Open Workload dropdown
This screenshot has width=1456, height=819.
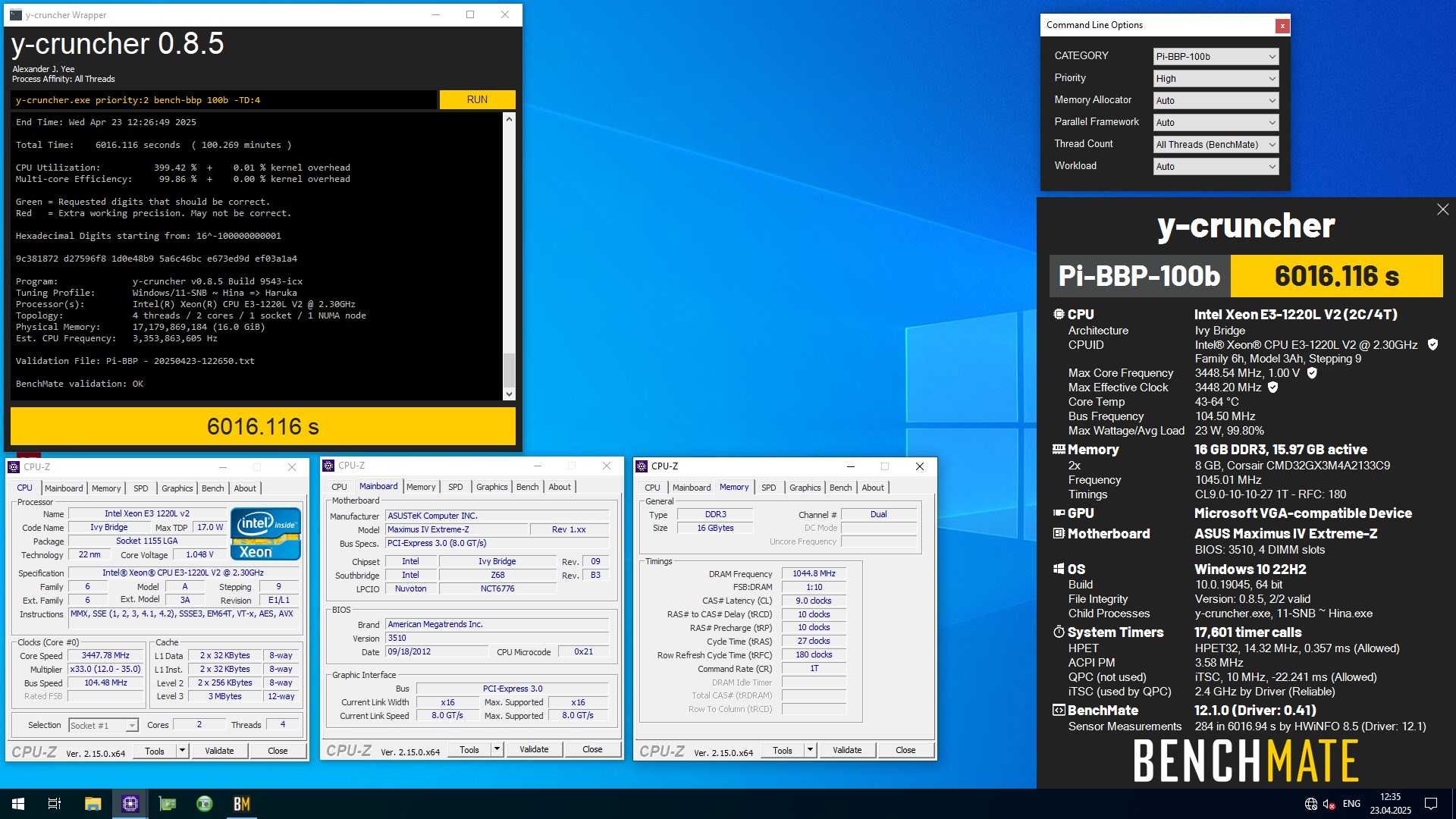click(1216, 167)
